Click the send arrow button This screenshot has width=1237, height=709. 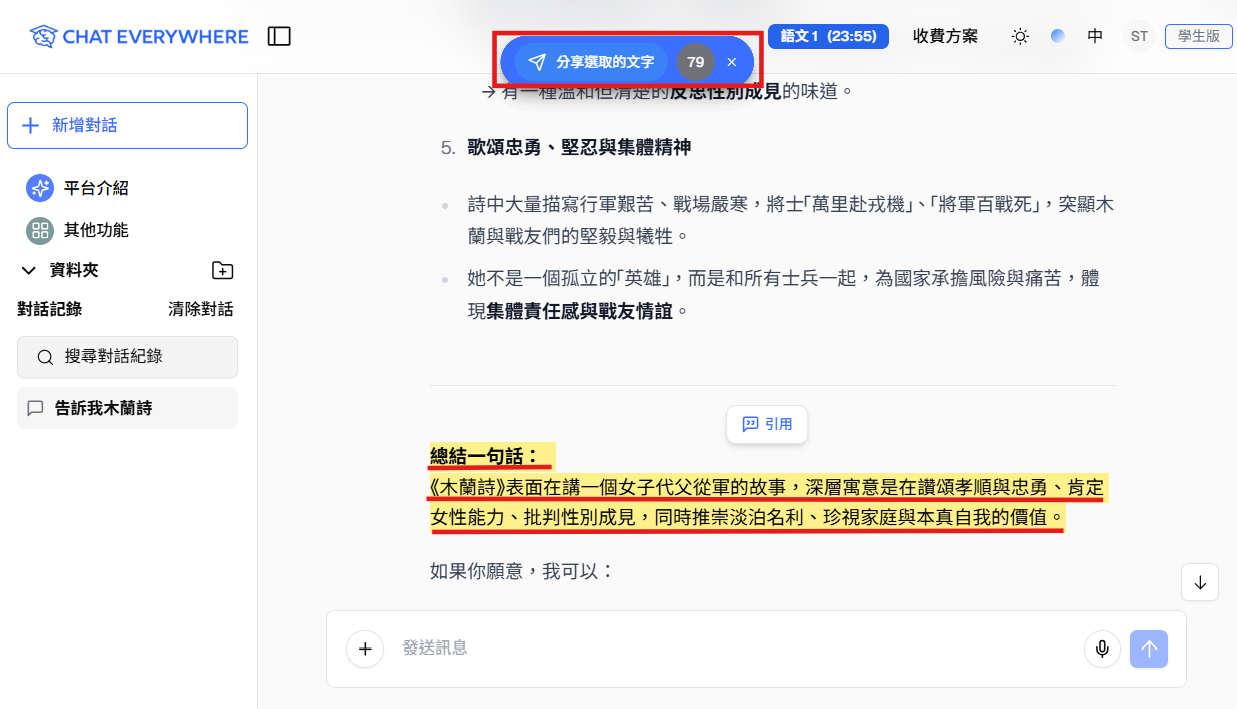[x=1149, y=649]
